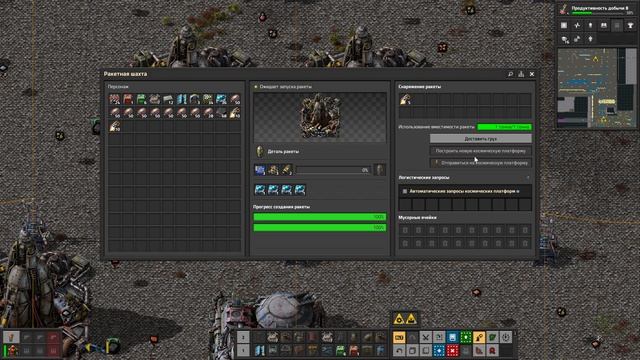Pick the steel plate stack of 12 in inventory
This screenshot has height=360, width=640.
[168, 99]
